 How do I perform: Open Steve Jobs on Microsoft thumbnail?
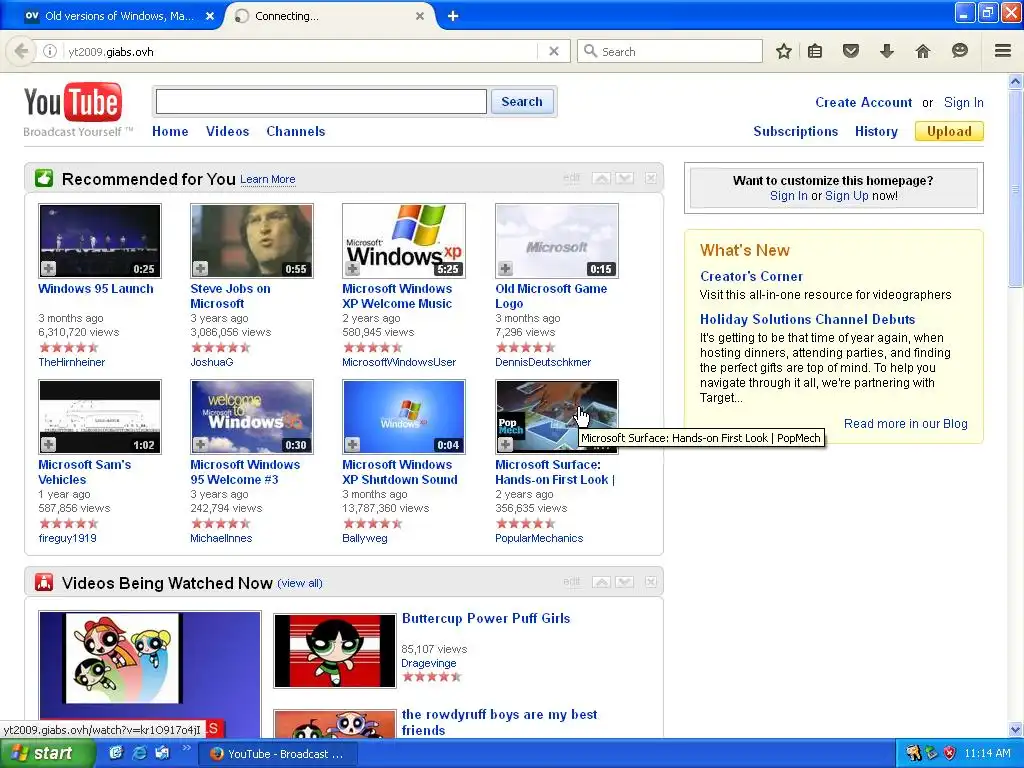click(x=252, y=240)
